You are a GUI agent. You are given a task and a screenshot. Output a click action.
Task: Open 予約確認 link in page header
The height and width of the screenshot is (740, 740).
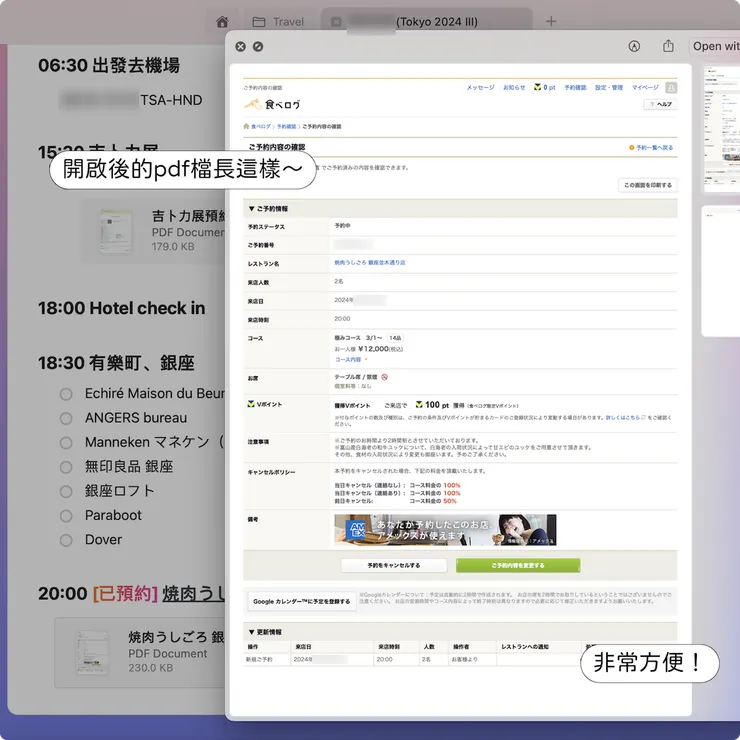(575, 87)
